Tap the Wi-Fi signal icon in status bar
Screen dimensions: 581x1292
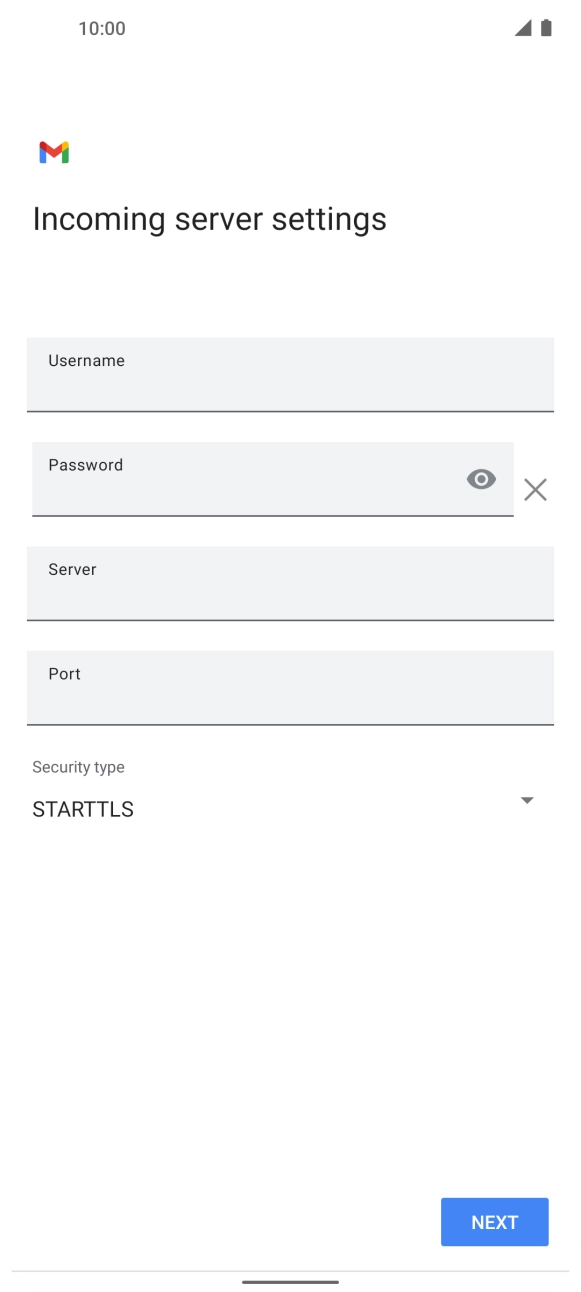tap(522, 28)
